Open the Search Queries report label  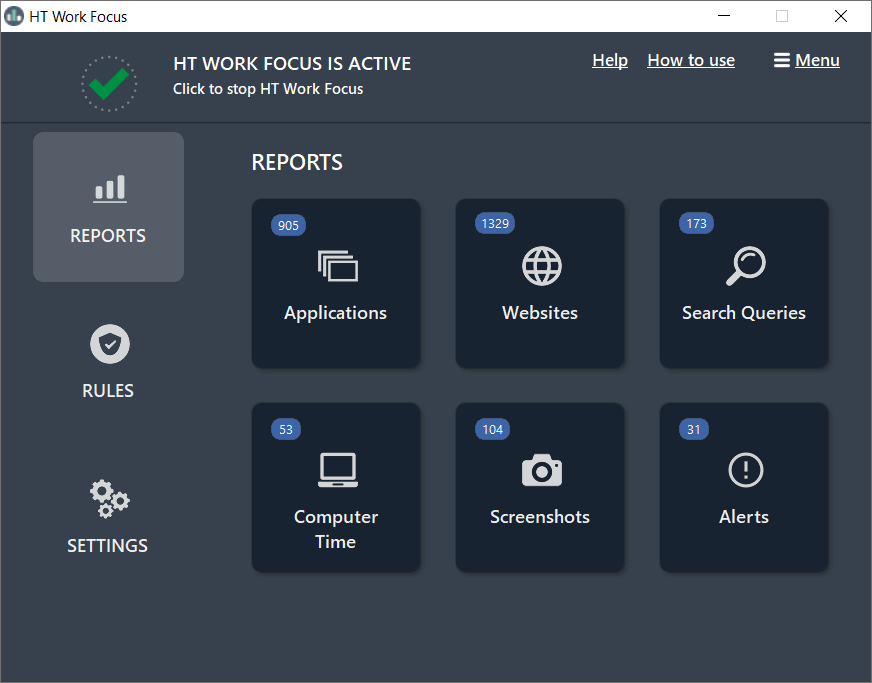[x=744, y=313]
